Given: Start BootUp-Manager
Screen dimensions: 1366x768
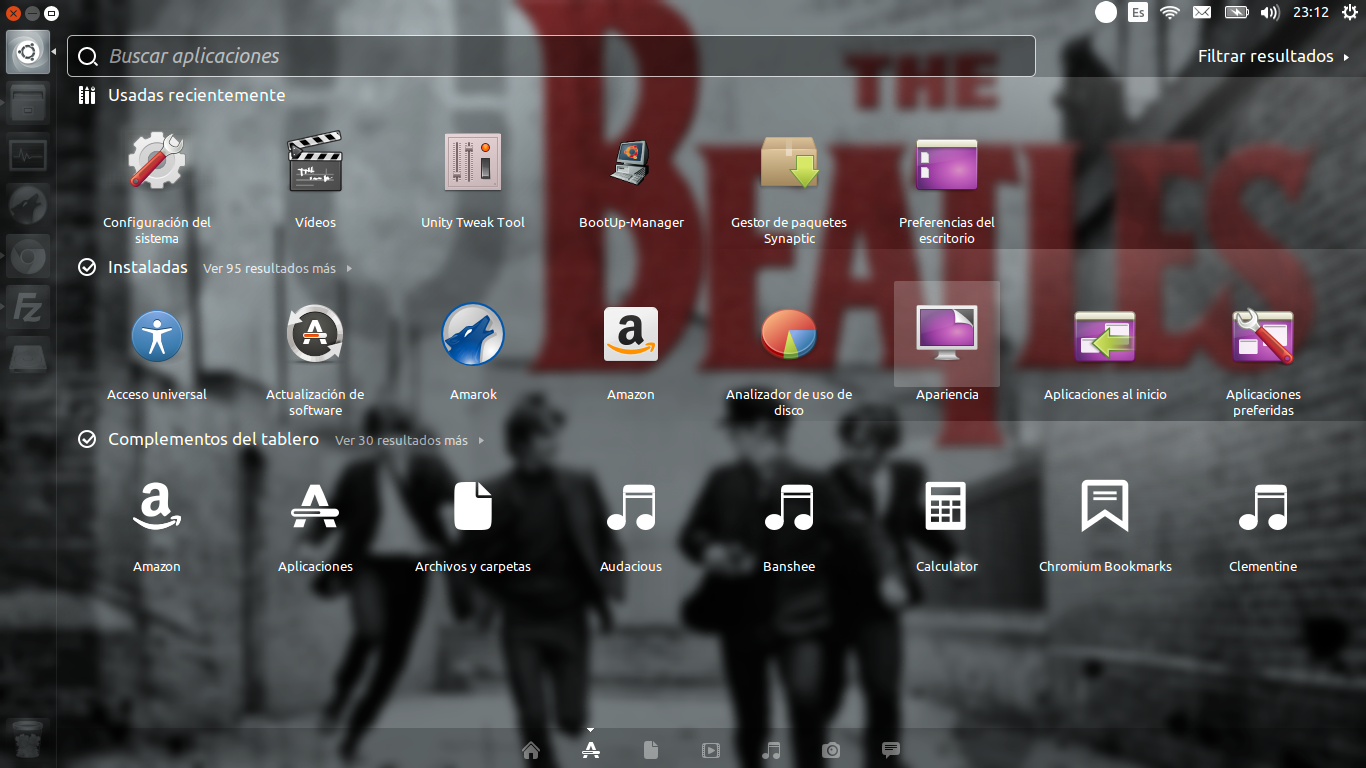Looking at the screenshot, I should coord(631,163).
